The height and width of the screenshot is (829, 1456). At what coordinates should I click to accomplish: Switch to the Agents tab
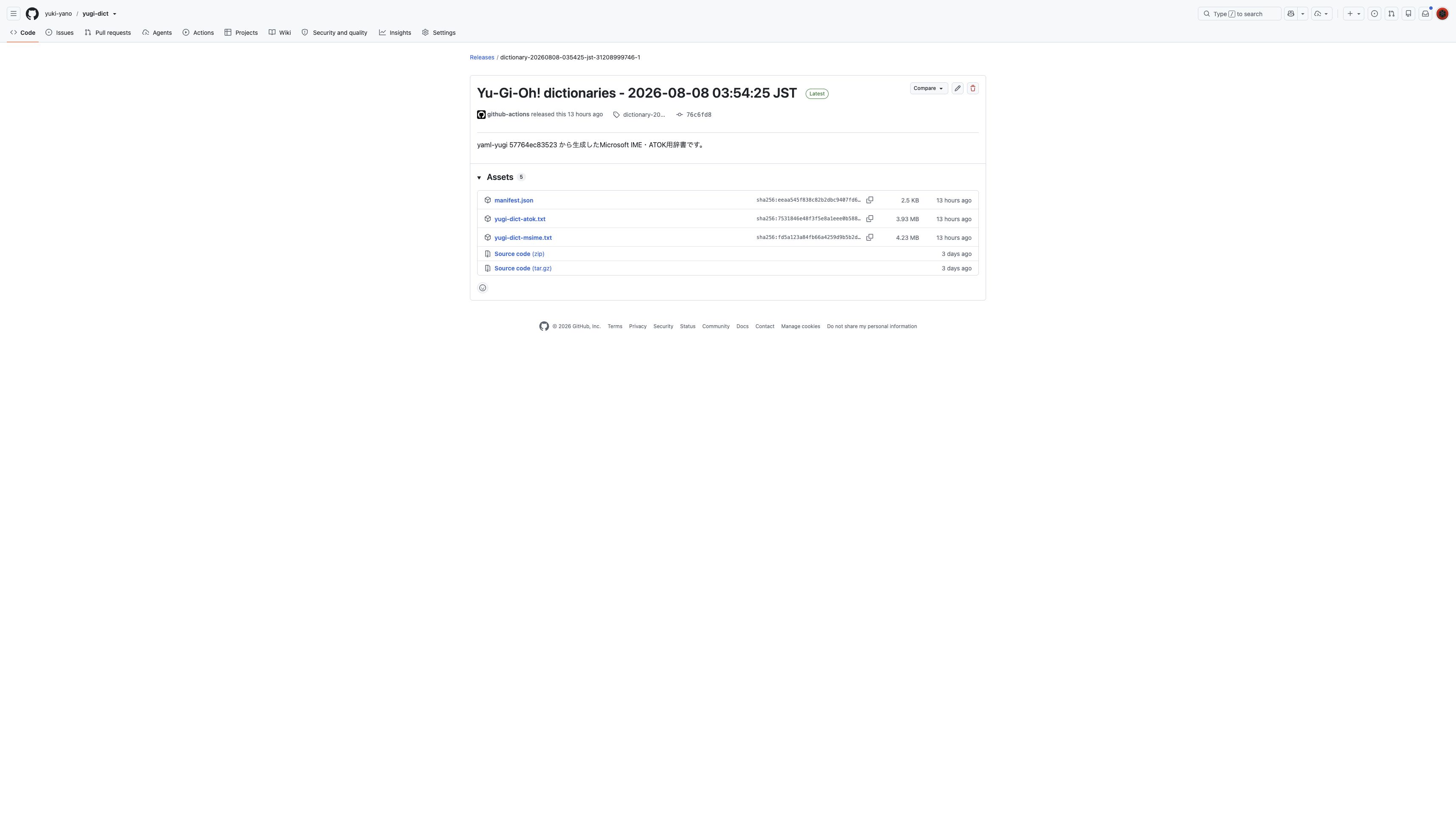(157, 32)
